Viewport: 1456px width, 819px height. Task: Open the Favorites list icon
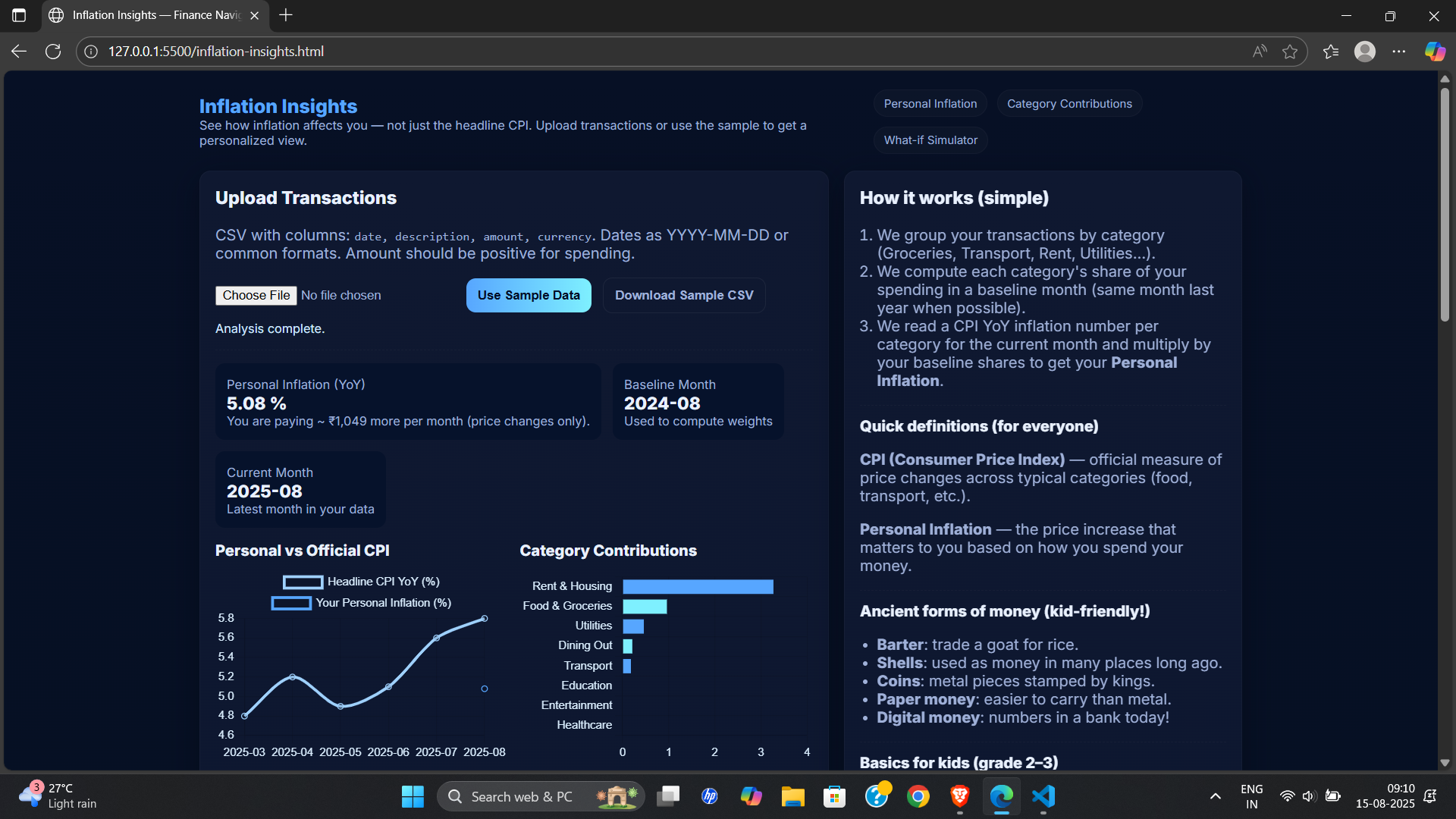tap(1331, 52)
